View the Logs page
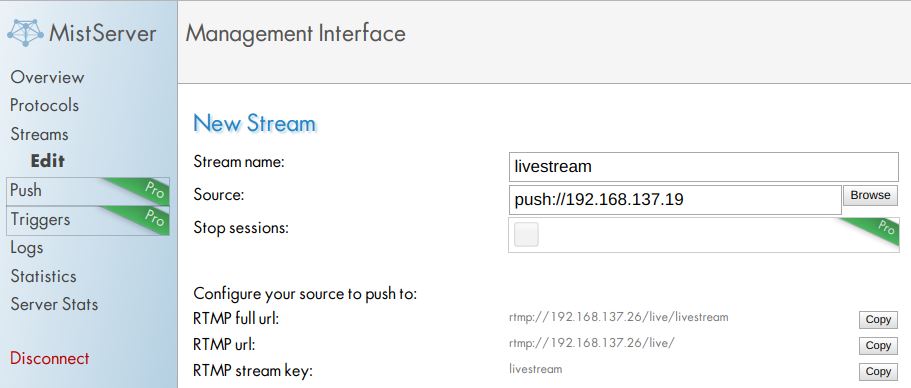Image resolution: width=911 pixels, height=388 pixels. (x=27, y=248)
